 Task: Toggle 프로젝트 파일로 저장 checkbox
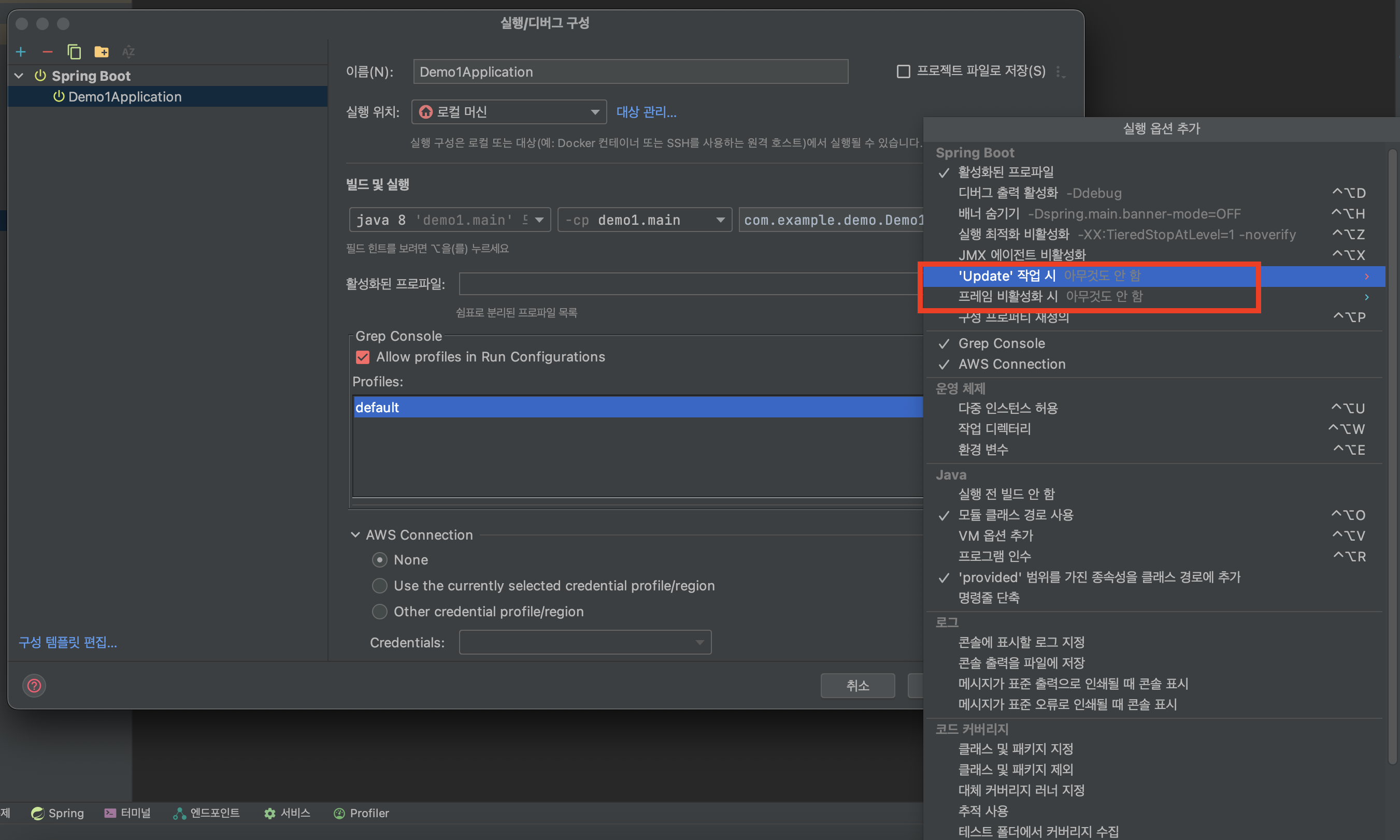click(x=903, y=71)
